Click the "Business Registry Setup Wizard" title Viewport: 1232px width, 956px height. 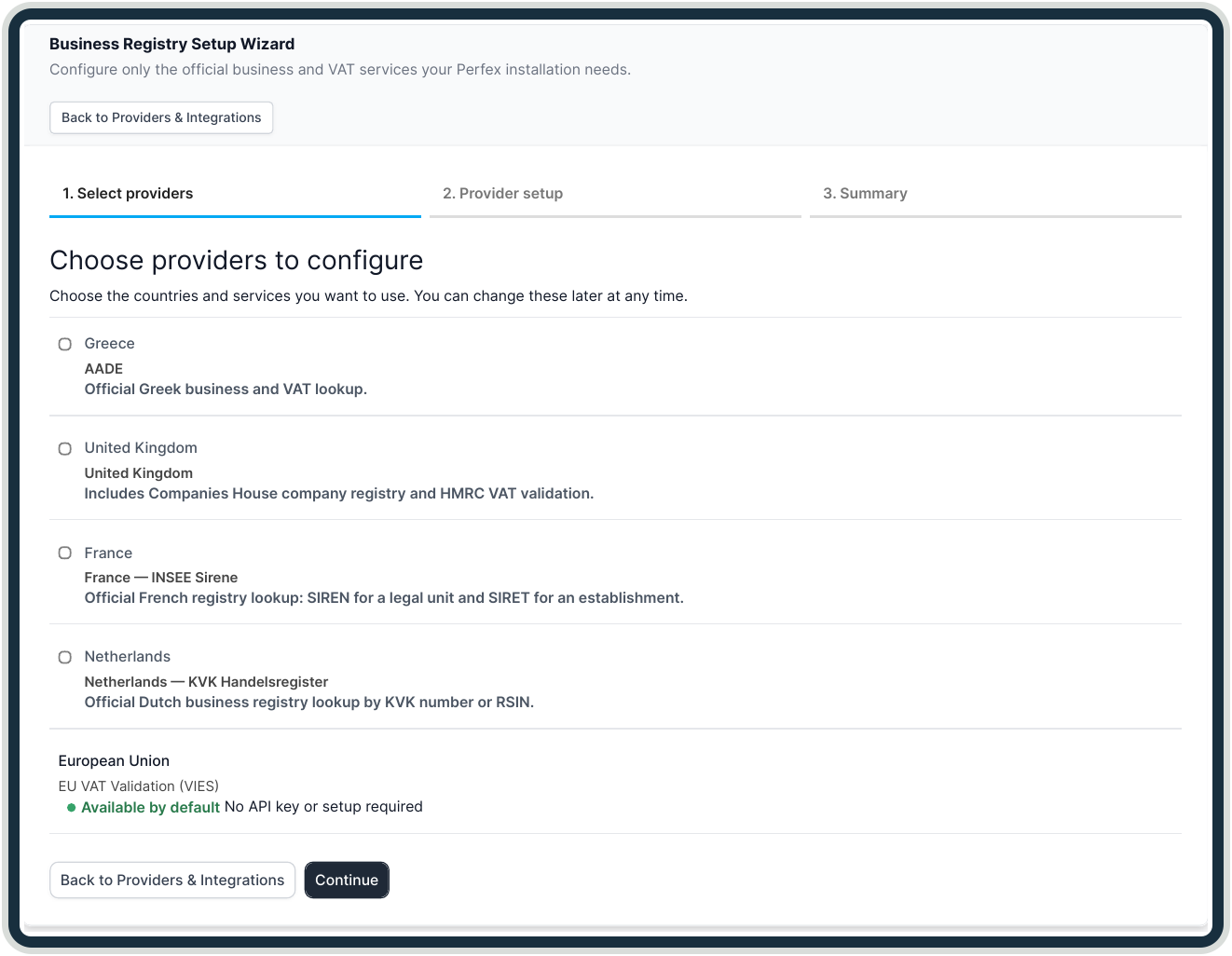click(x=172, y=44)
